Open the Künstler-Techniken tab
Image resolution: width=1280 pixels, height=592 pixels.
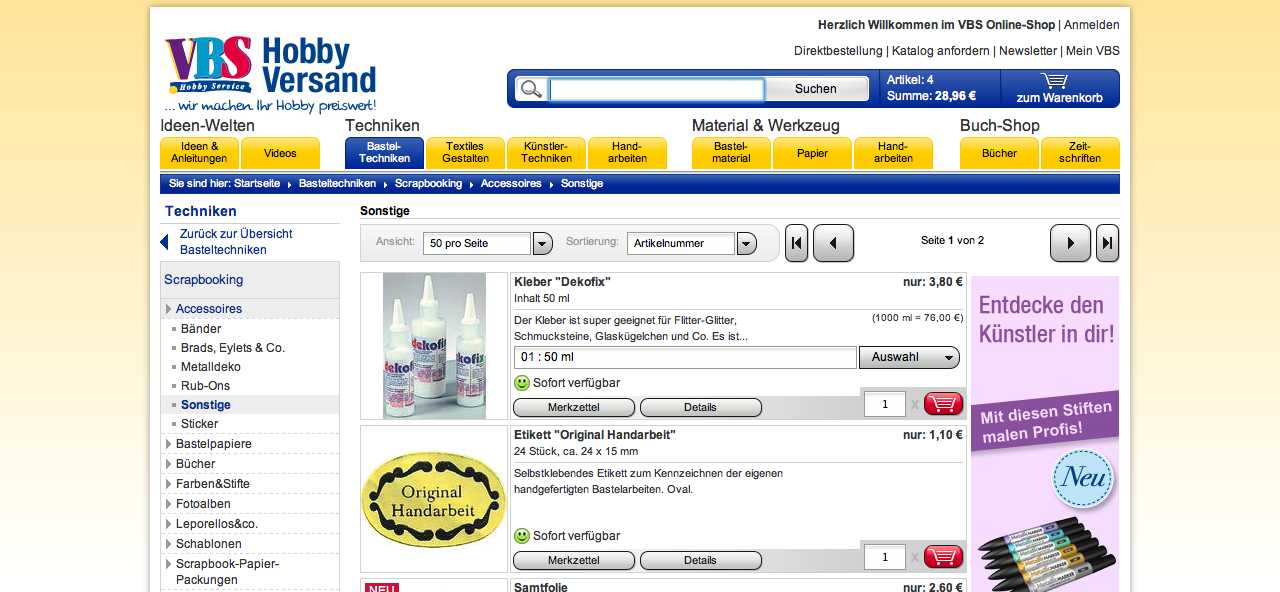[x=546, y=152]
